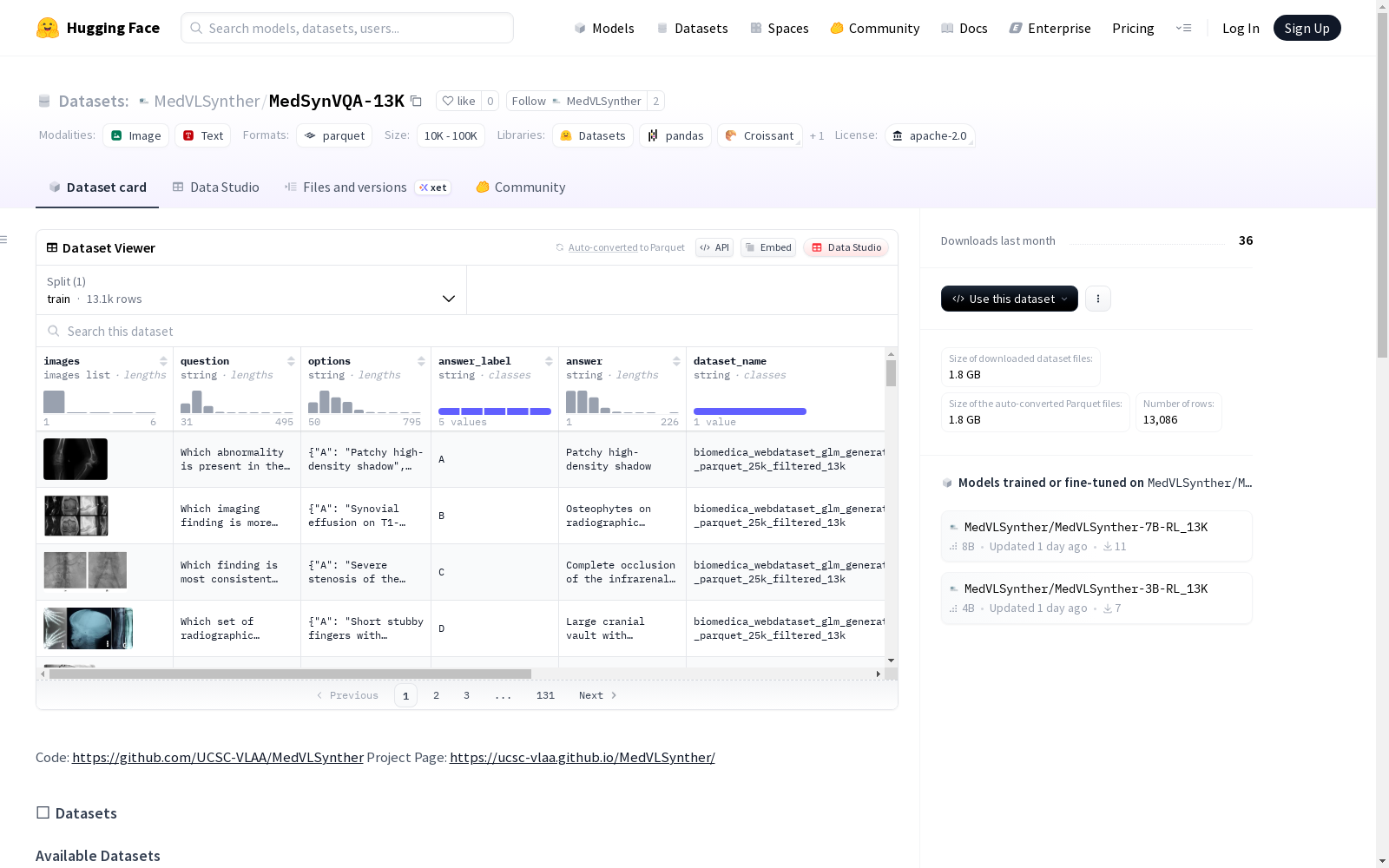Open the Files and versions tab
Screen dimensions: 1389x868
point(367,187)
